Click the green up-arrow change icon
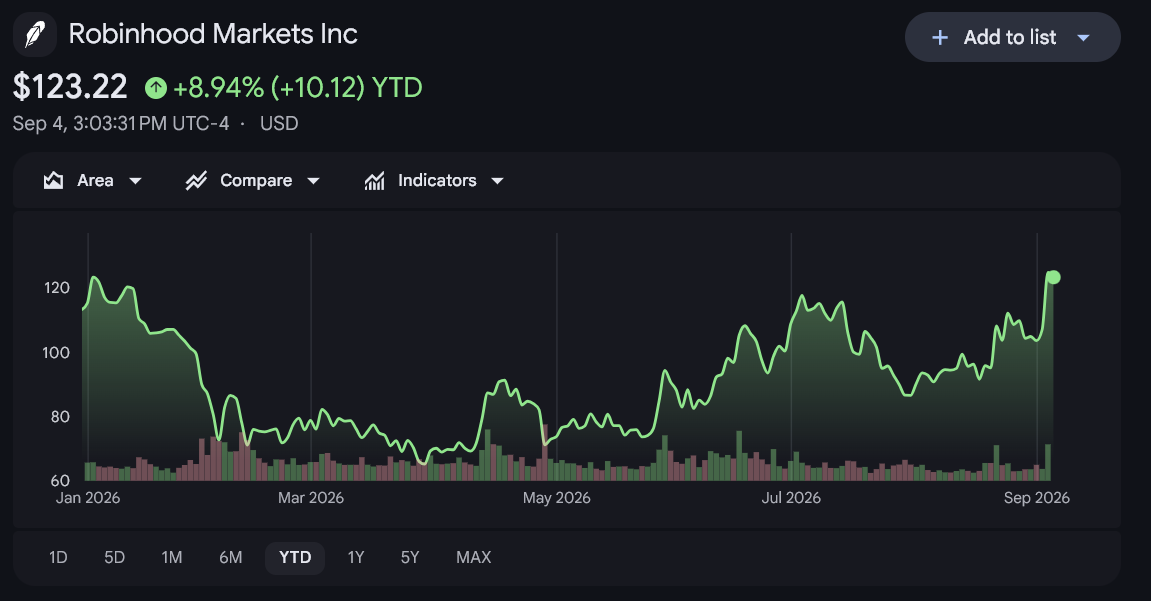 click(156, 88)
